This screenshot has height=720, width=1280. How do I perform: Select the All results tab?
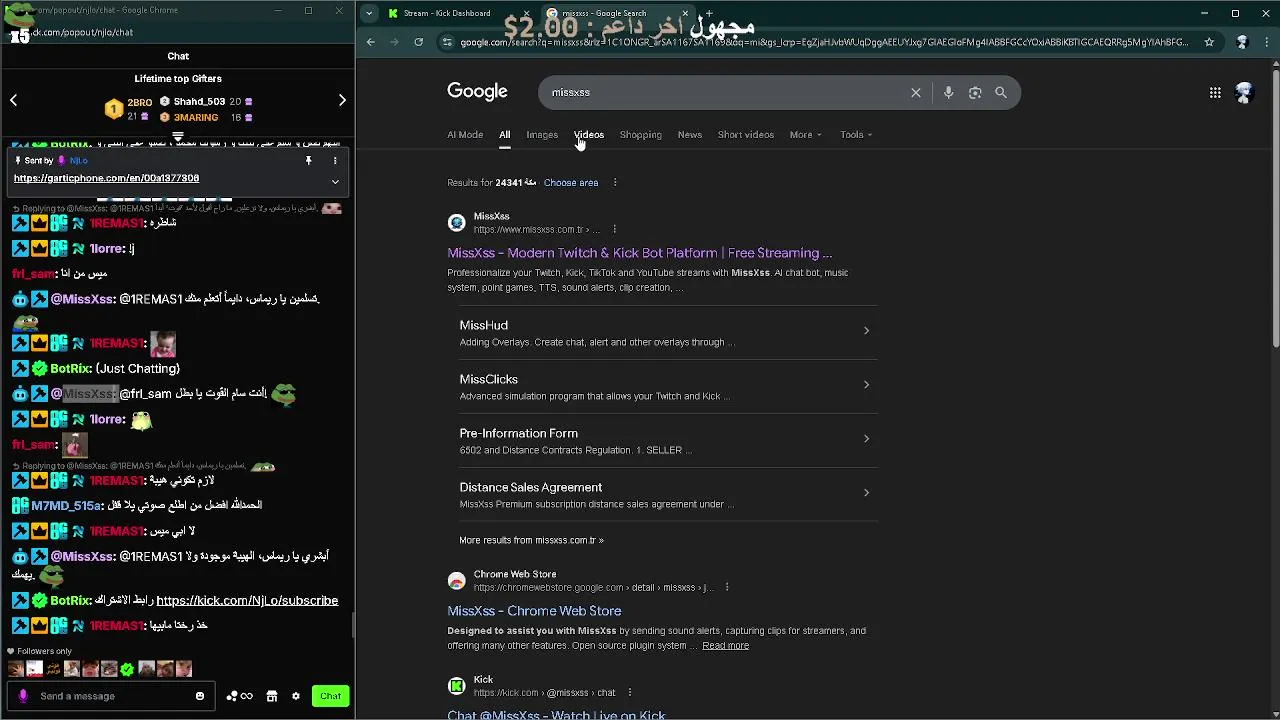click(x=504, y=134)
